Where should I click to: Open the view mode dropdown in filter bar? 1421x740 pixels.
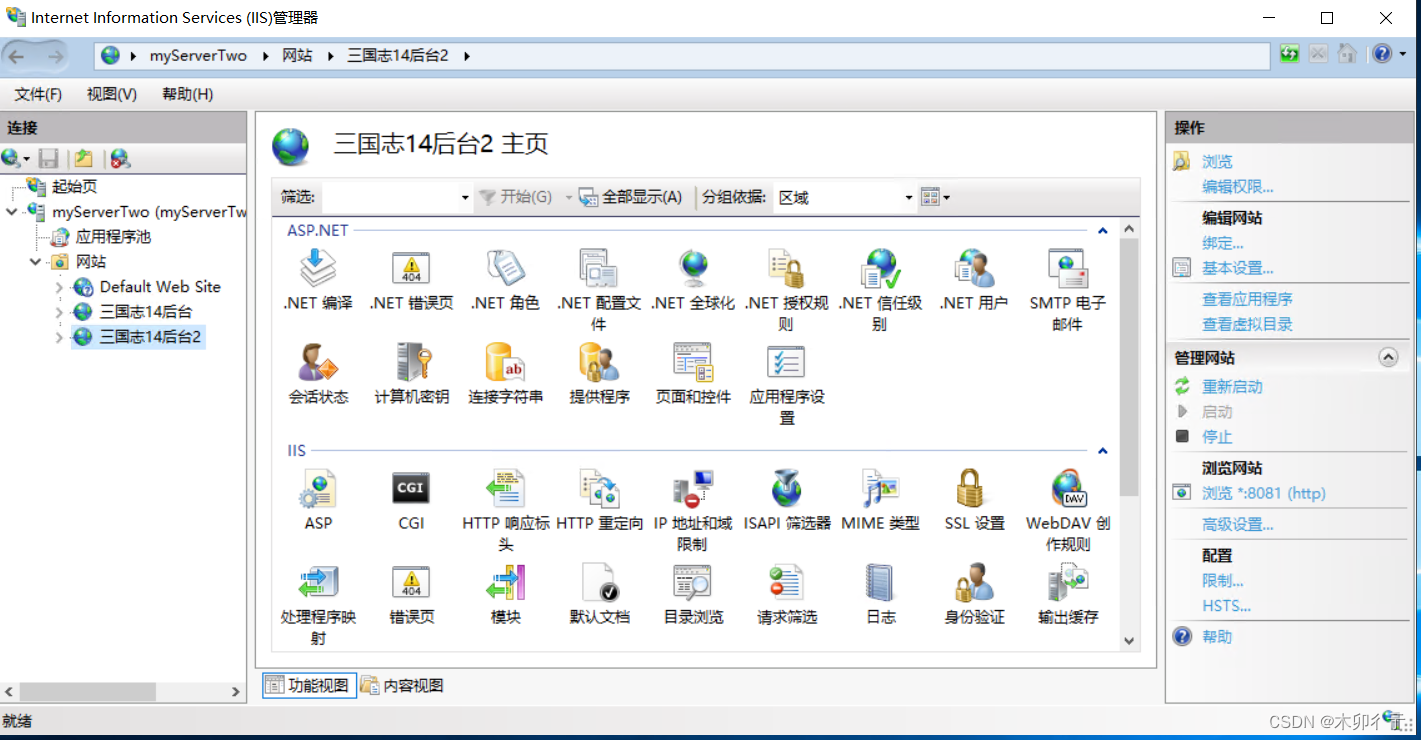tap(935, 197)
